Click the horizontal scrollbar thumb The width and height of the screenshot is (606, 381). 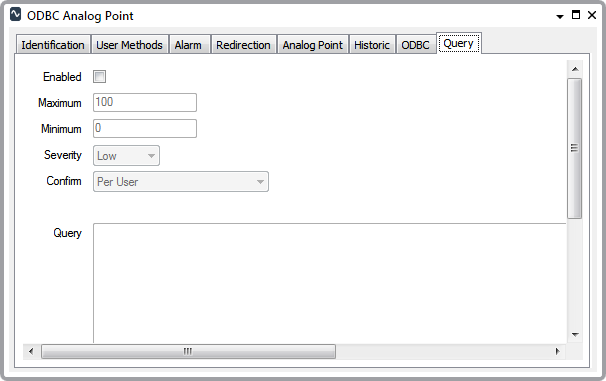tap(188, 351)
